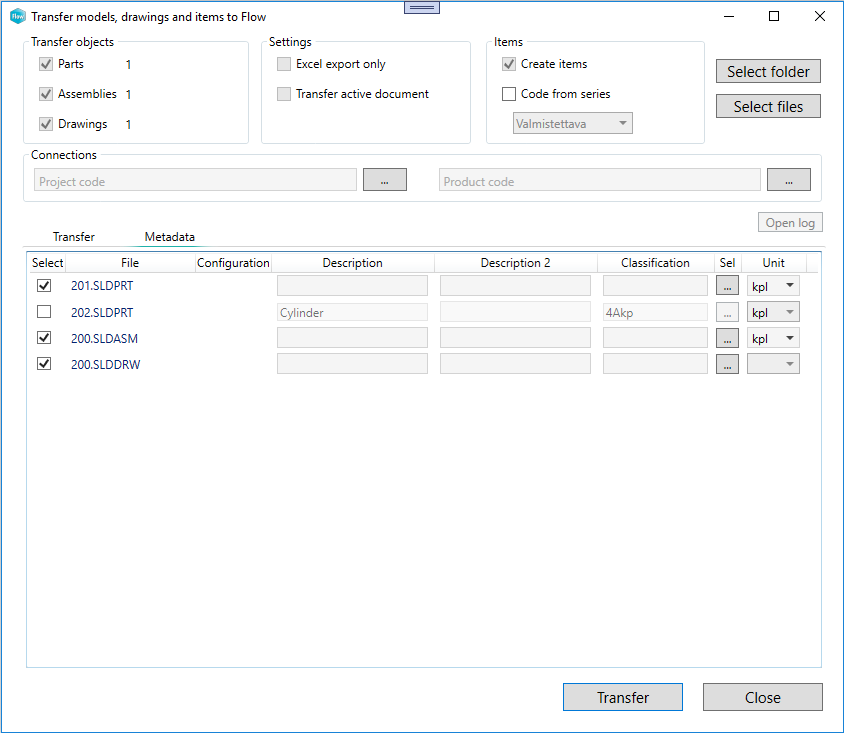Screen dimensions: 844x733
Task: Toggle the Create items checkbox
Action: pyautogui.click(x=509, y=64)
